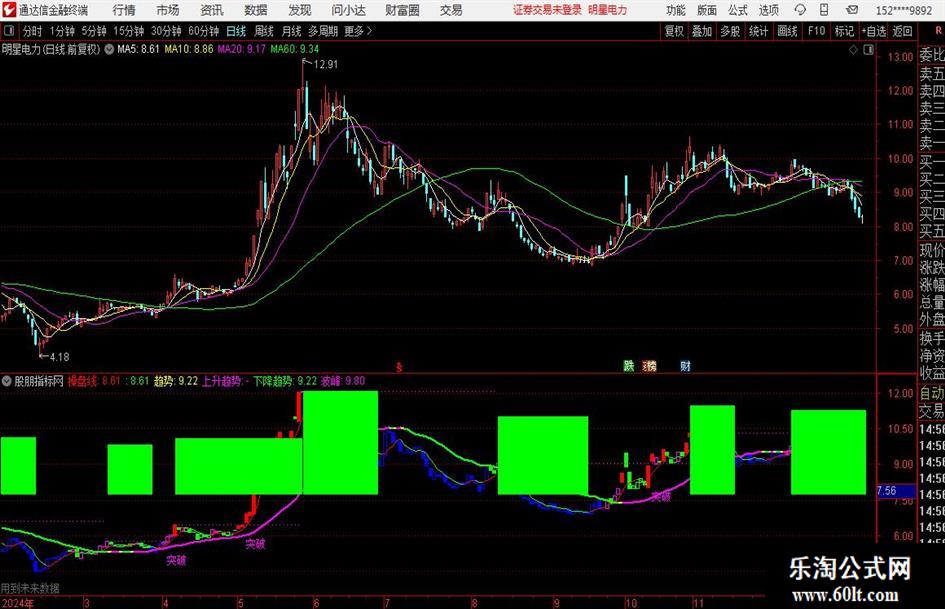Screen dimensions: 945x609
Task: Open the 版面 layout menu
Action: point(707,10)
